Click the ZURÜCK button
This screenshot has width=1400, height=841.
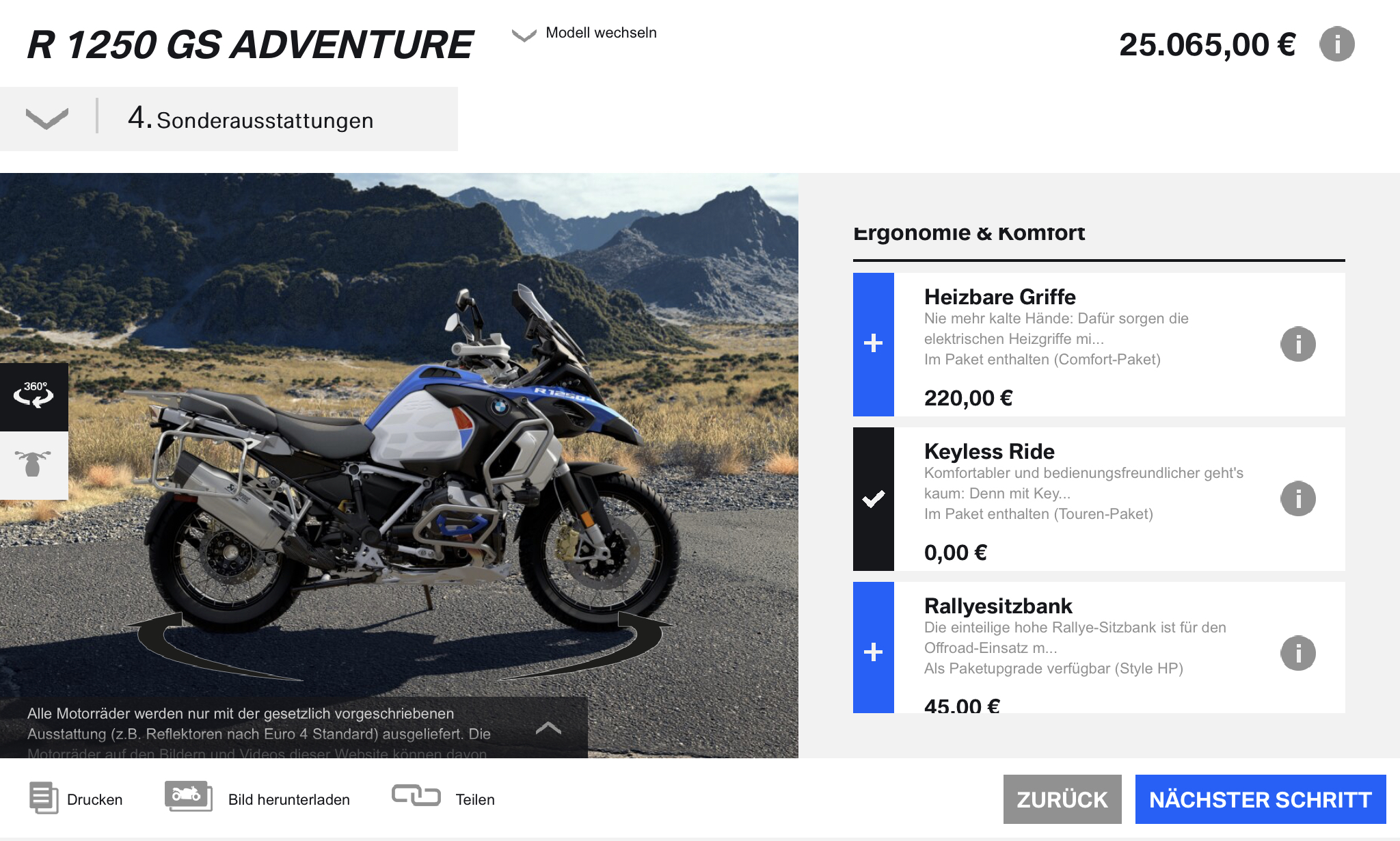click(1062, 799)
